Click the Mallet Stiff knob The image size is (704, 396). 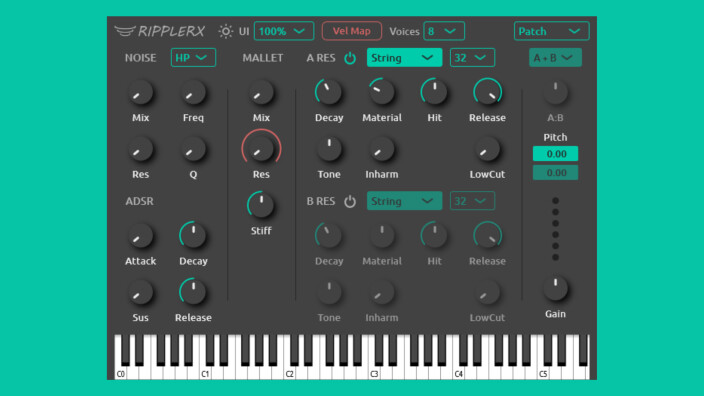pyautogui.click(x=261, y=205)
